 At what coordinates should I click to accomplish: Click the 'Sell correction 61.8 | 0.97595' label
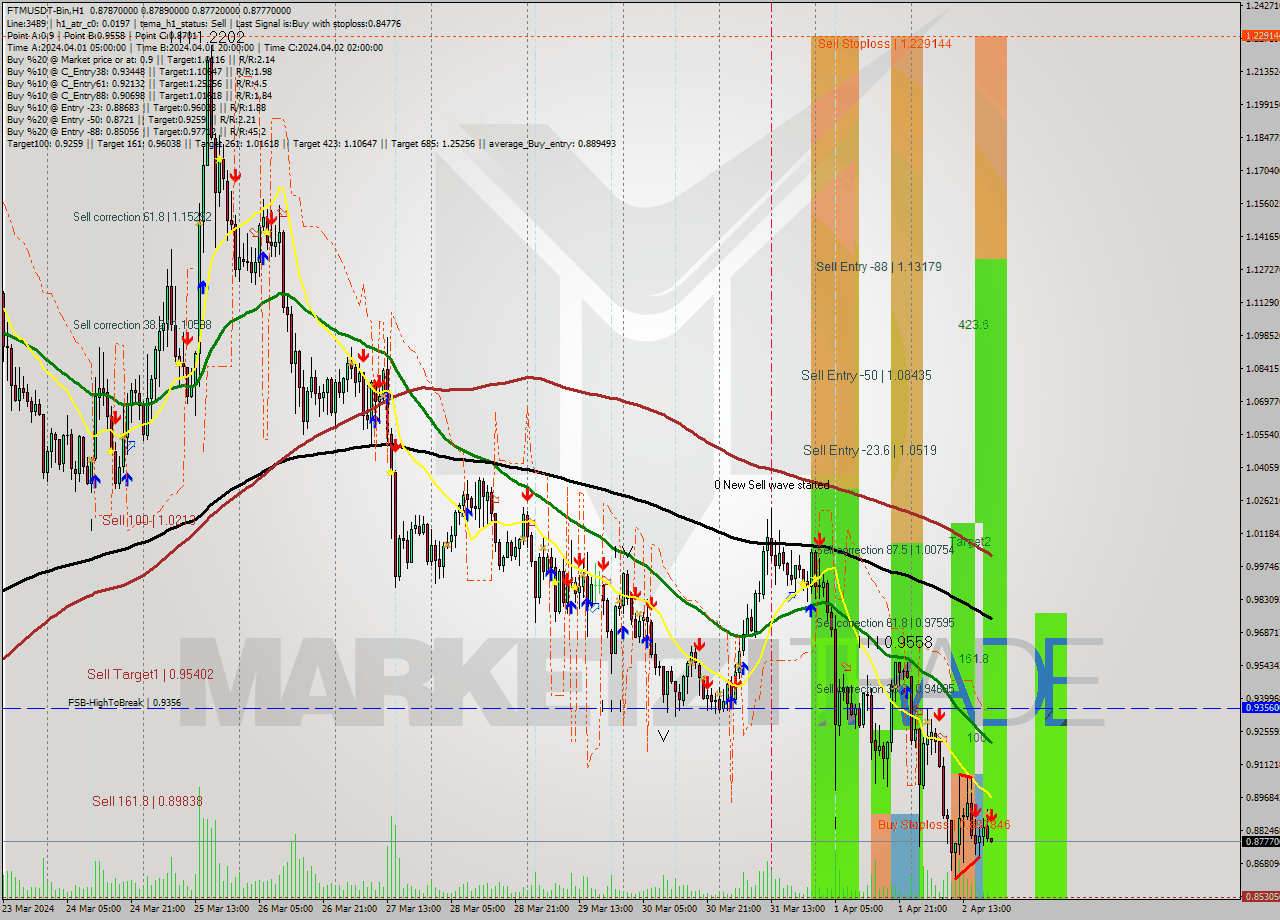click(x=884, y=623)
